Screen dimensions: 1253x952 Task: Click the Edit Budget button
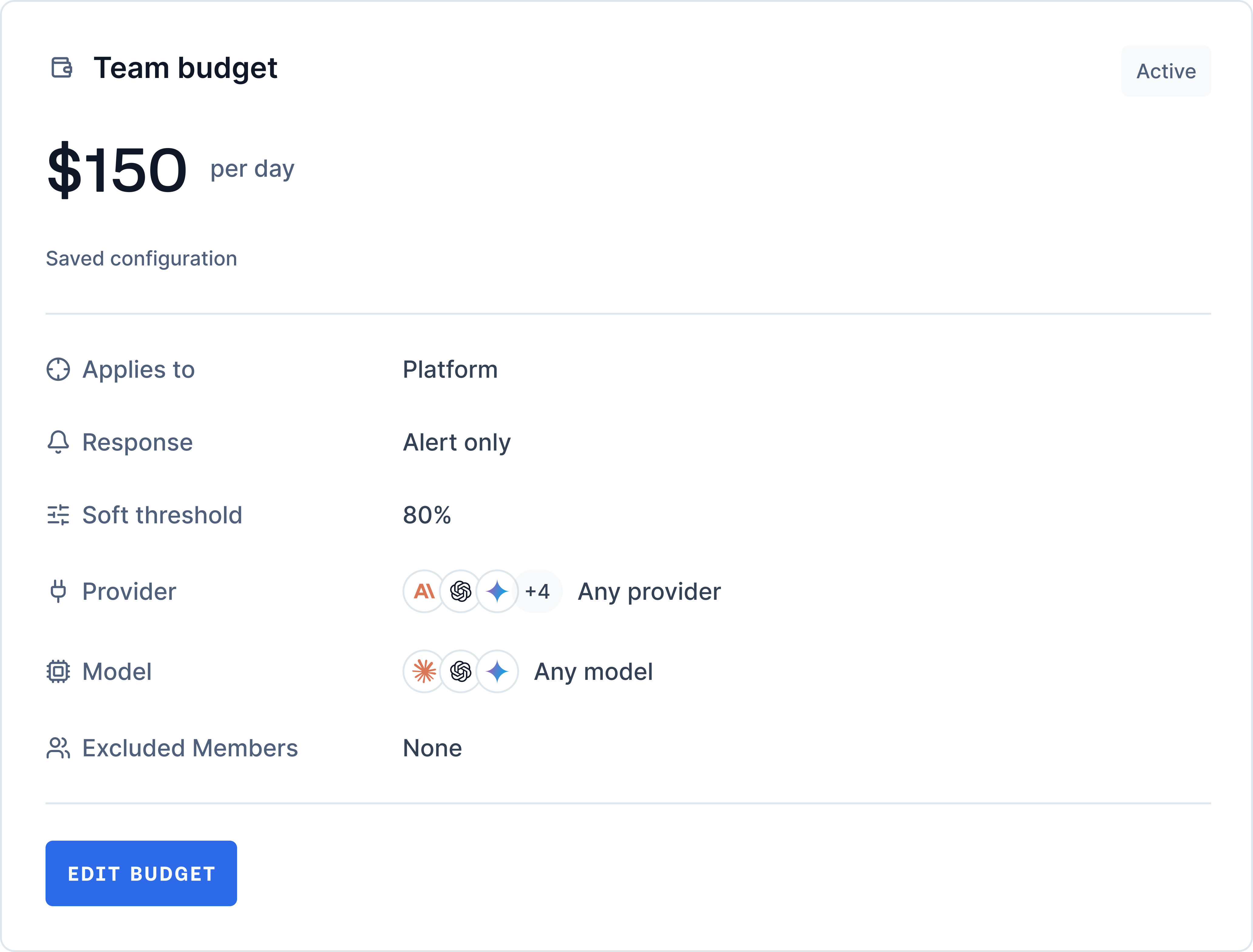[141, 873]
